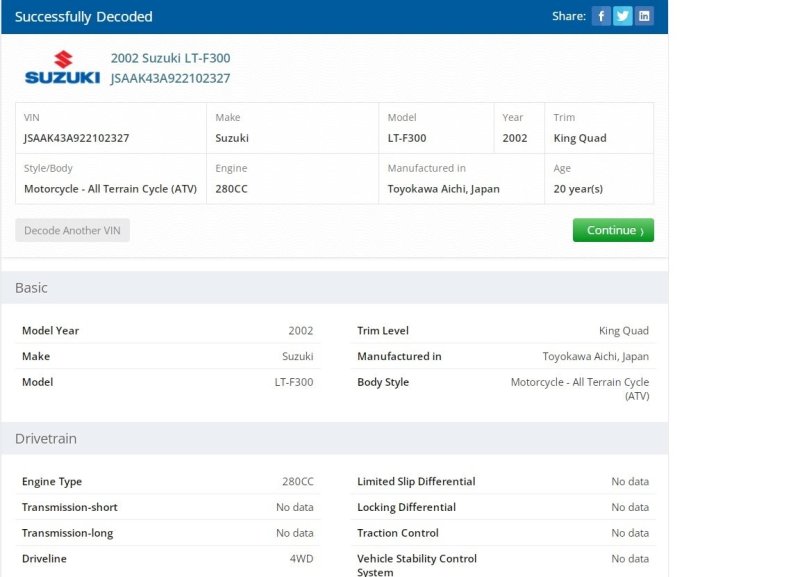Click the 280CC engine cell
Screen dimensions: 800x577
[292, 179]
